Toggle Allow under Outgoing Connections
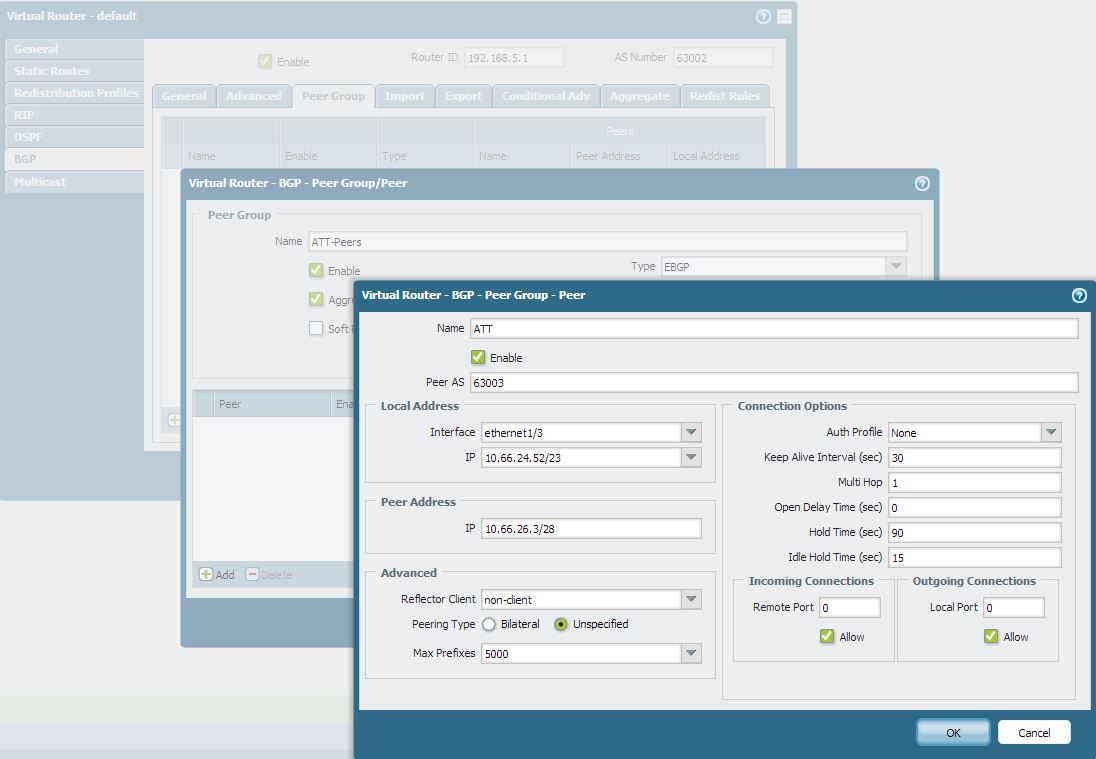1096x759 pixels. [991, 636]
